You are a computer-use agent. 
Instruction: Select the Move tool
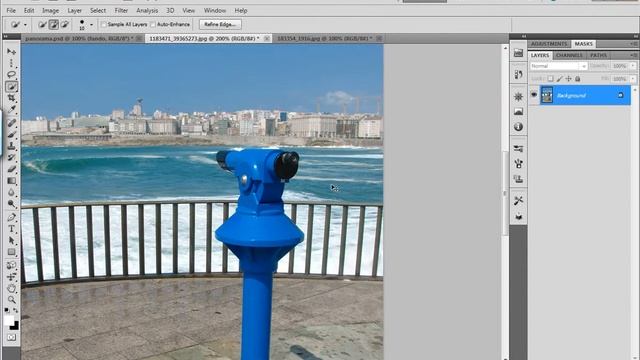[11, 51]
